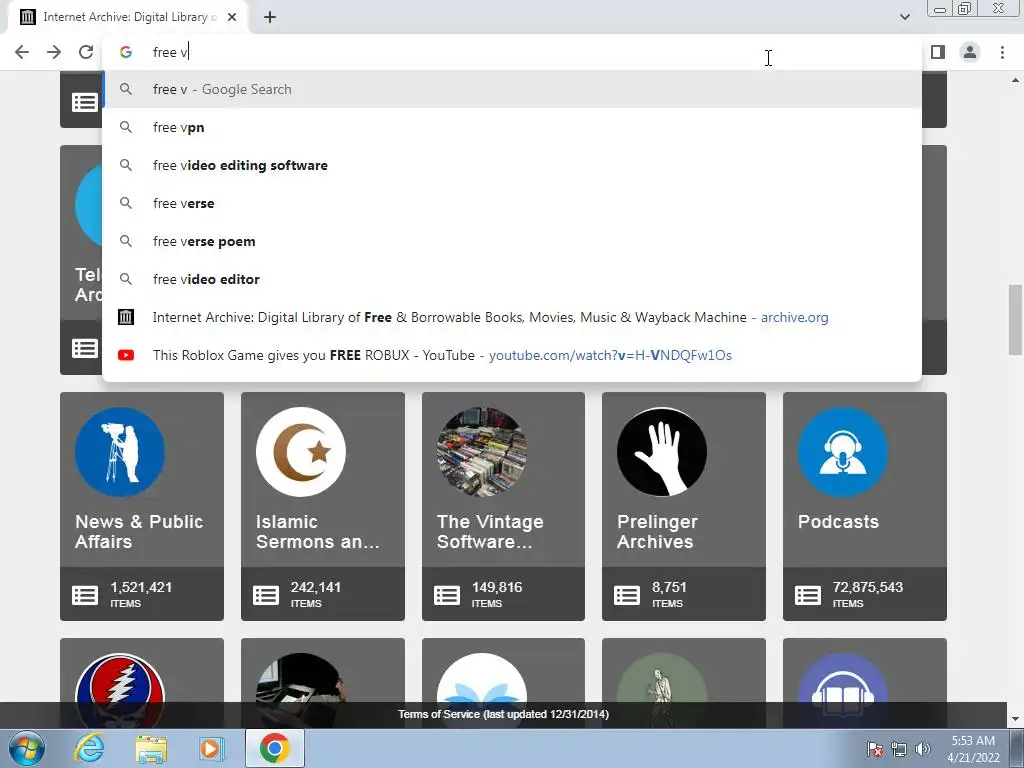Open Windows Media Player on taskbar
1024x768 pixels.
pos(212,748)
